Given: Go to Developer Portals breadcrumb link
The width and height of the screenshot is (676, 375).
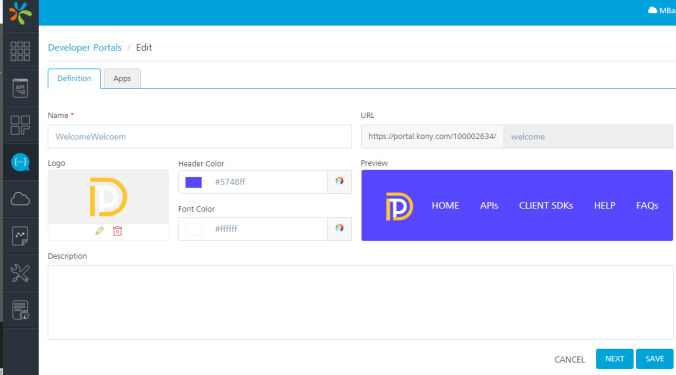Looking at the screenshot, I should tap(84, 47).
